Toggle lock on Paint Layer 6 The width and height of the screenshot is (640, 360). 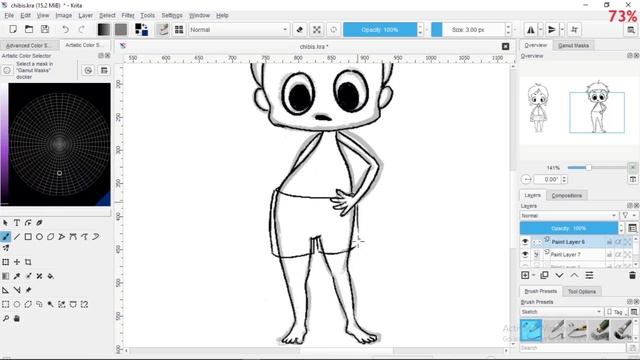(609, 242)
